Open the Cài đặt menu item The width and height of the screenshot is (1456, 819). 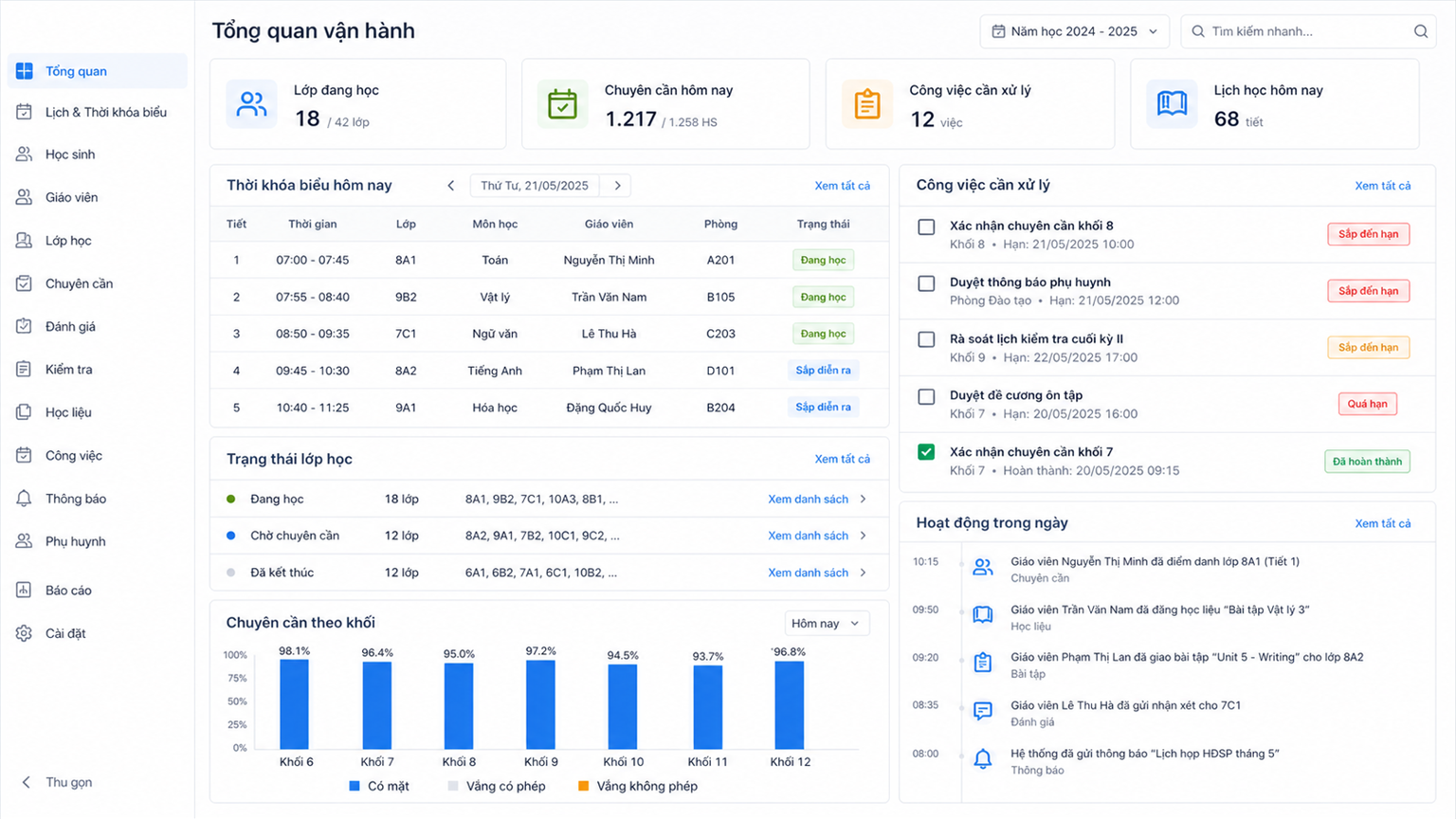(97, 633)
